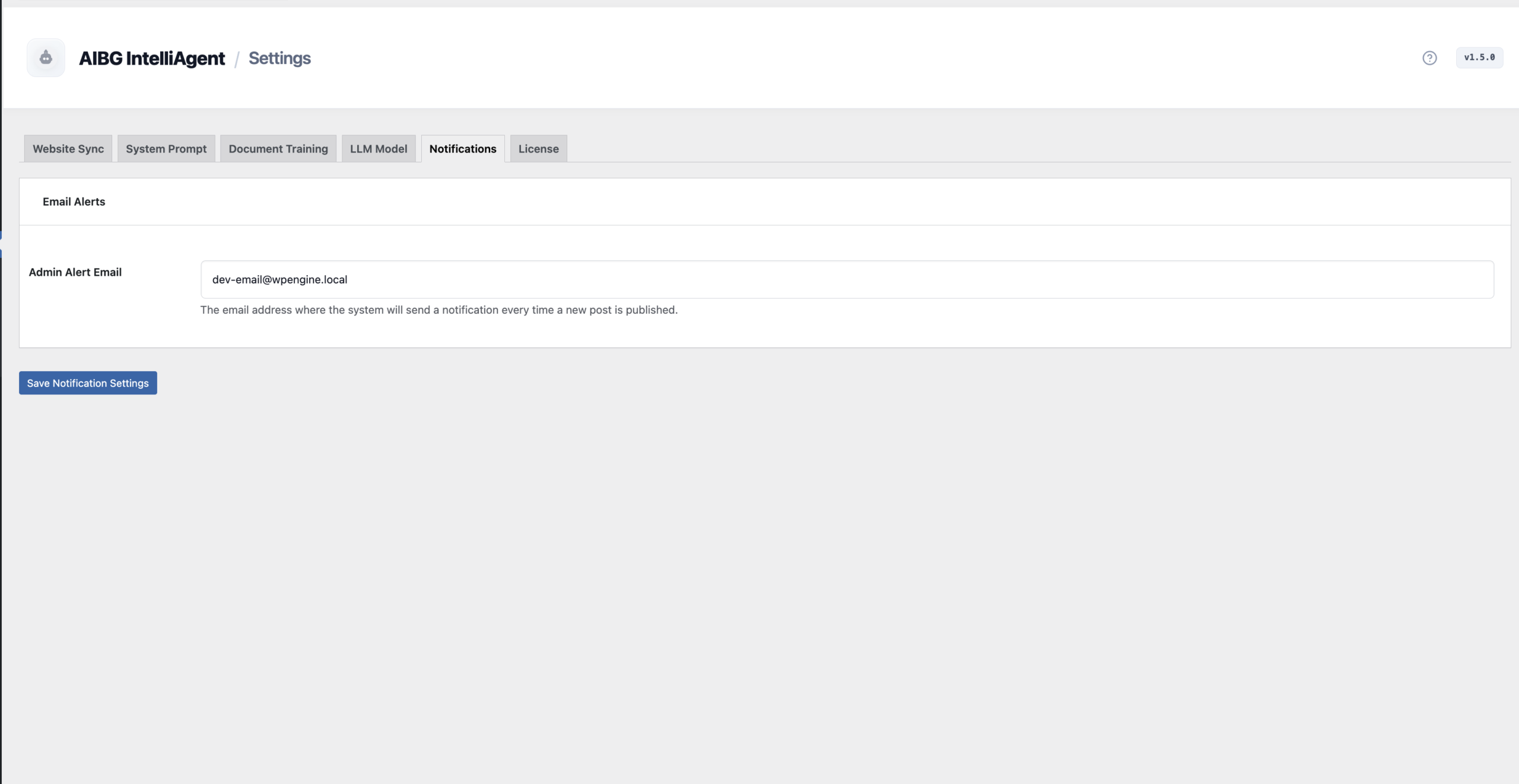Screen dimensions: 1519x784
Task: Click the v1.5.0 version badge
Action: [x=1479, y=58]
